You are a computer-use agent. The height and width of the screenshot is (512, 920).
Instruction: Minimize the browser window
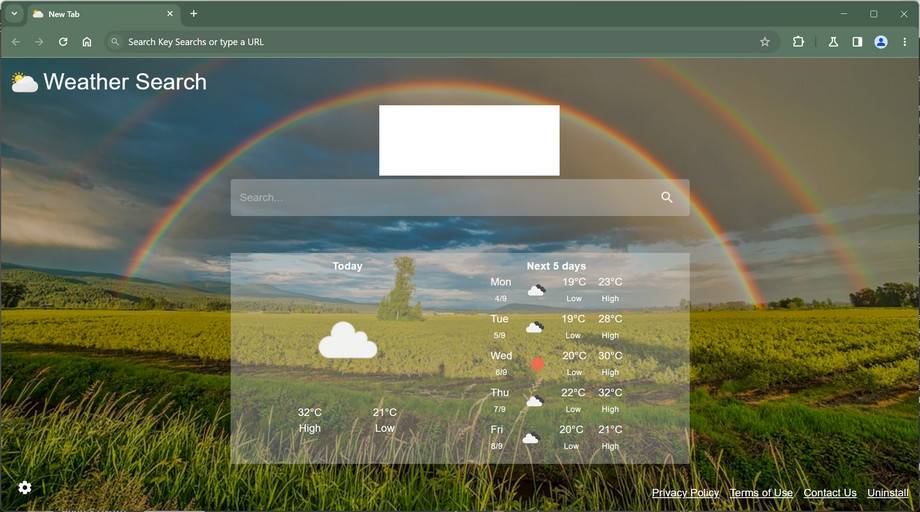point(844,13)
